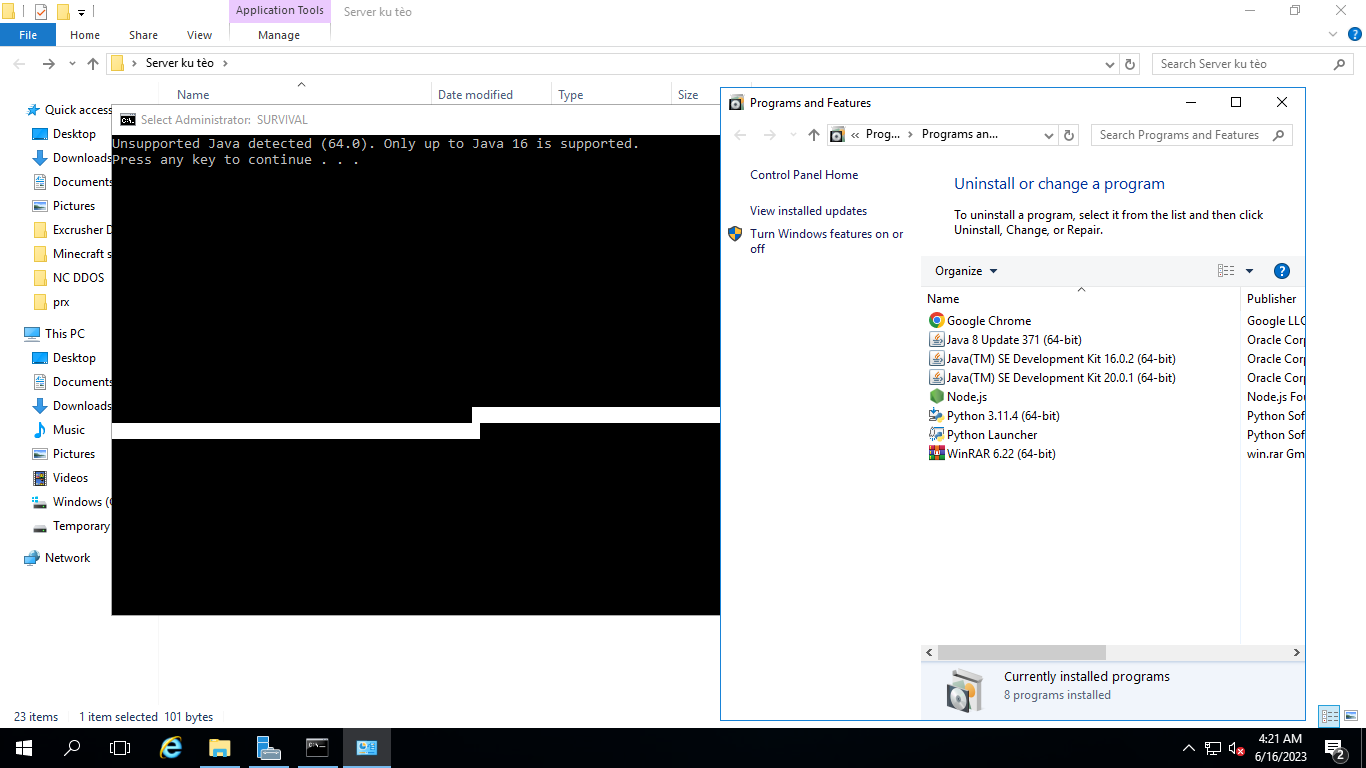1366x768 pixels.
Task: Open the notification center icon
Action: pos(1334,747)
